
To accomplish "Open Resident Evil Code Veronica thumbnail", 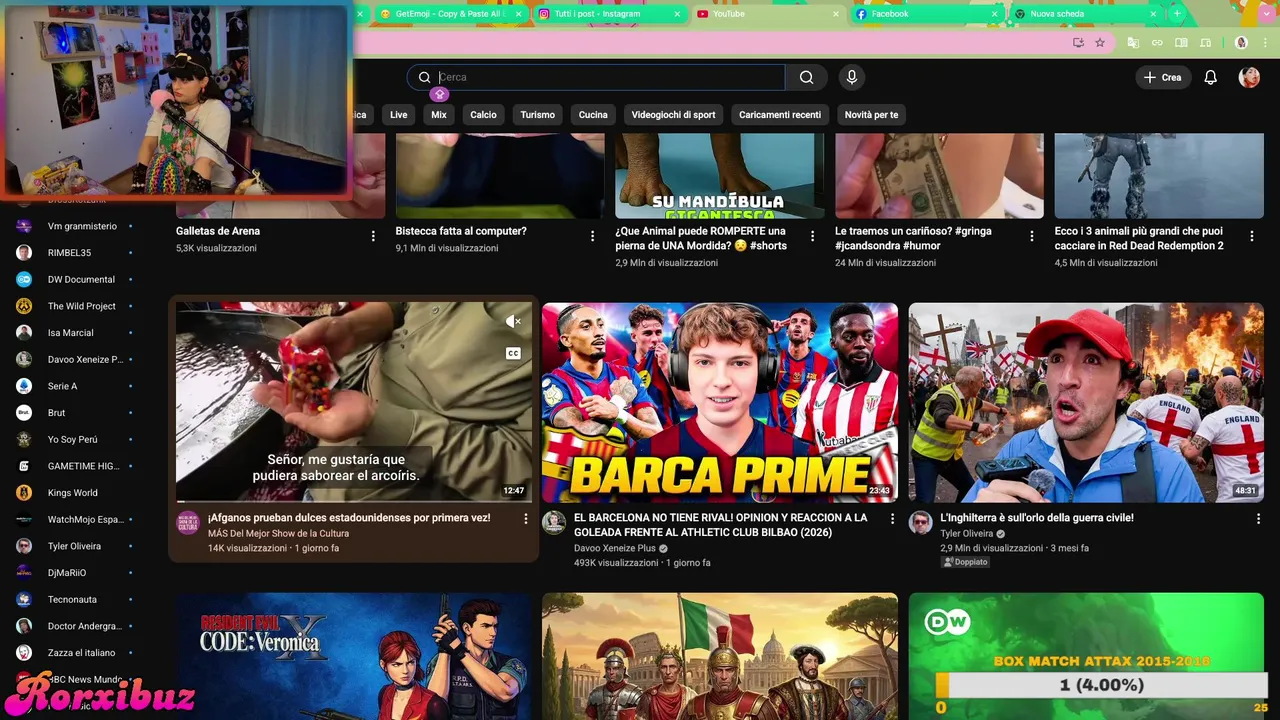I will click(x=354, y=656).
